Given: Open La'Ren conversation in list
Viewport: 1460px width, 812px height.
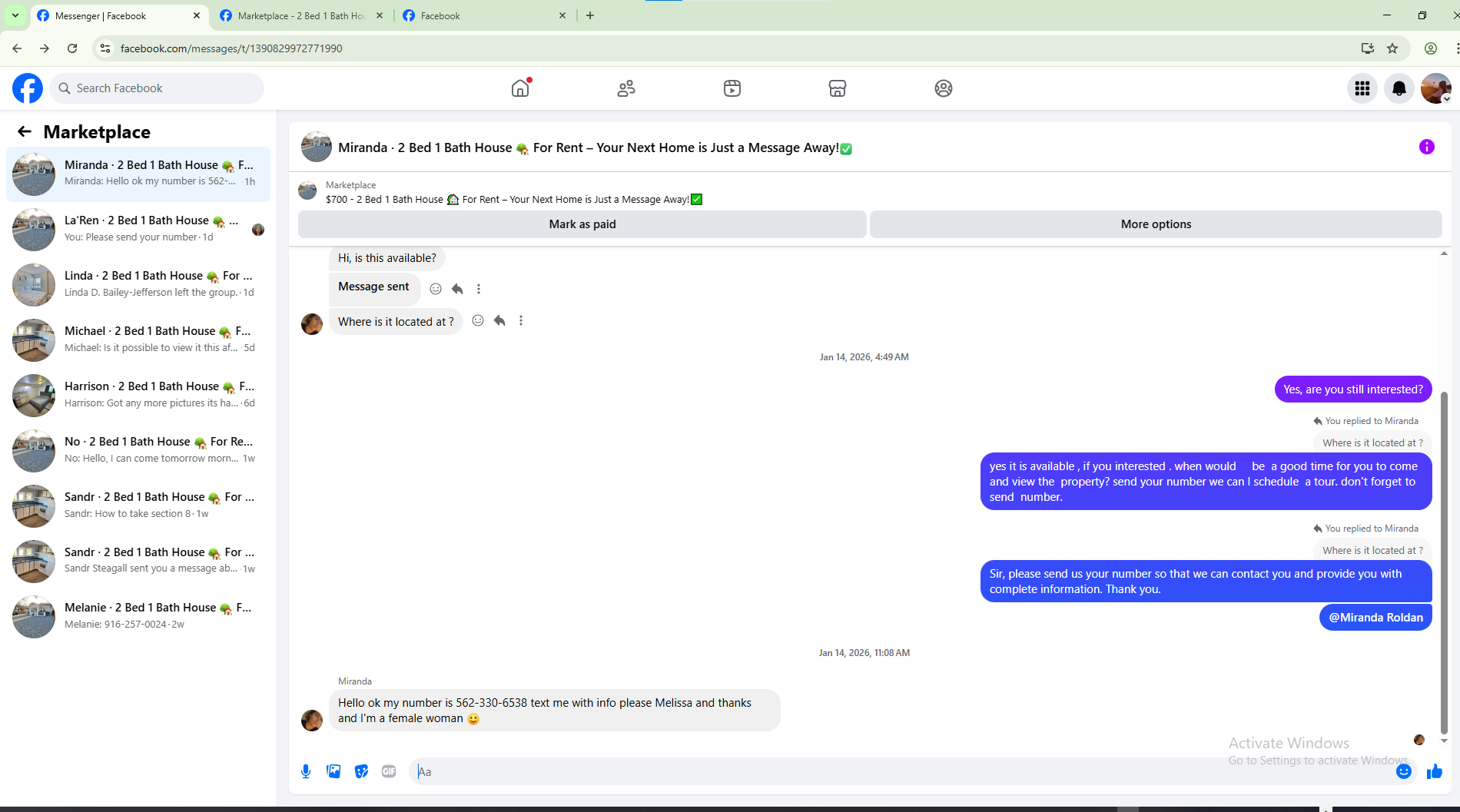Looking at the screenshot, I should 138,230.
